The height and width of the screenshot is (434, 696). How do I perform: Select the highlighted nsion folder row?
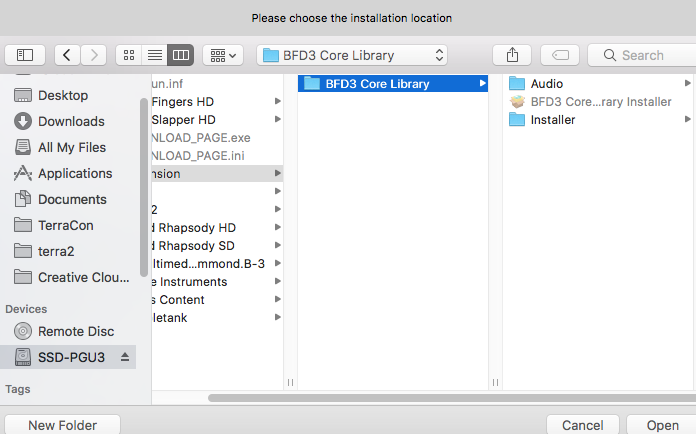[217, 174]
